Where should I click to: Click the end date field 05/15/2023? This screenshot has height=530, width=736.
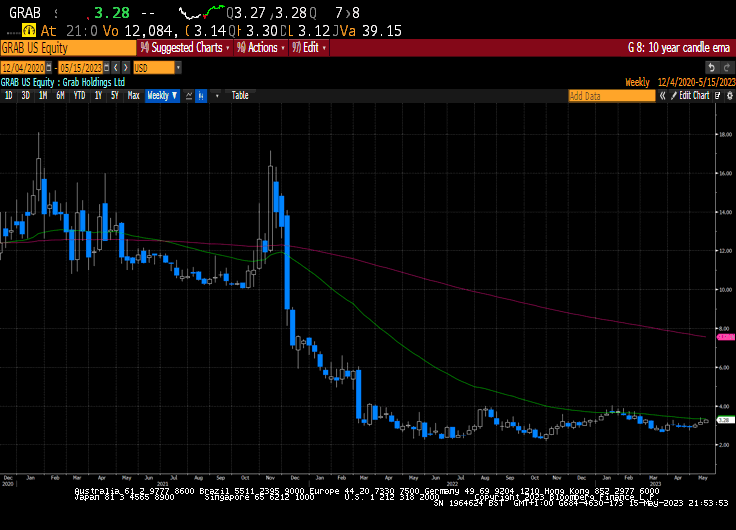coord(80,68)
